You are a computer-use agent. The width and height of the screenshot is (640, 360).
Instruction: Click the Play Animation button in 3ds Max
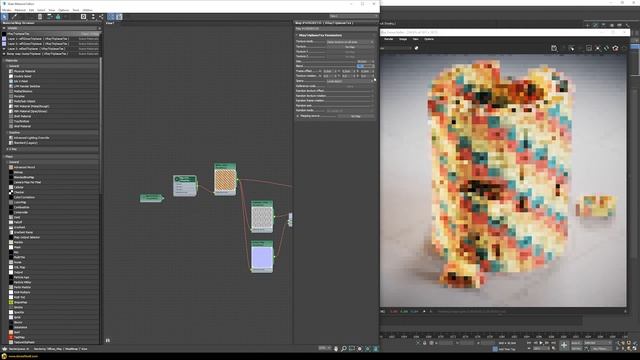(x=541, y=343)
